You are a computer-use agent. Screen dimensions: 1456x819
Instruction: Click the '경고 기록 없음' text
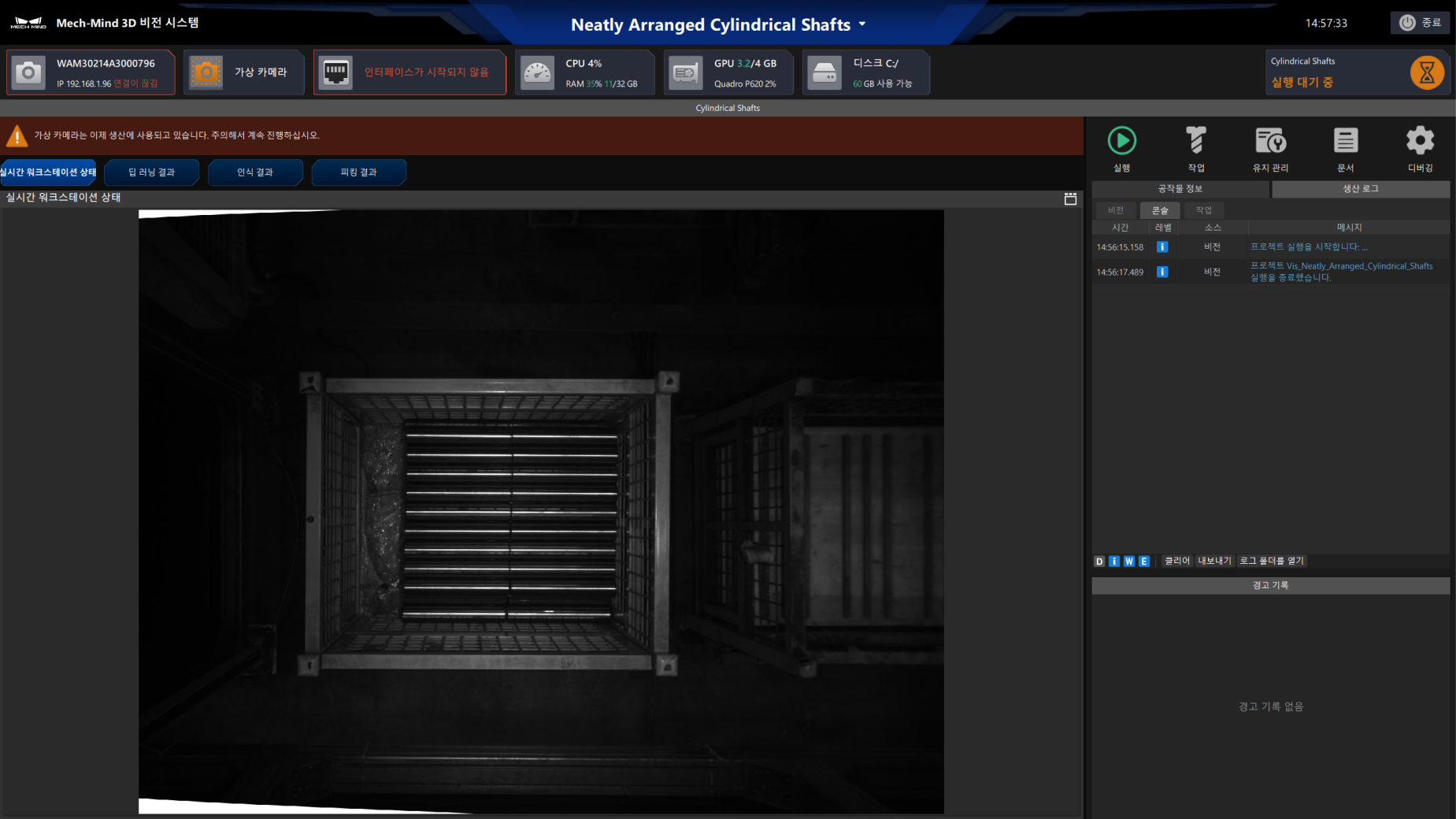click(x=1270, y=707)
